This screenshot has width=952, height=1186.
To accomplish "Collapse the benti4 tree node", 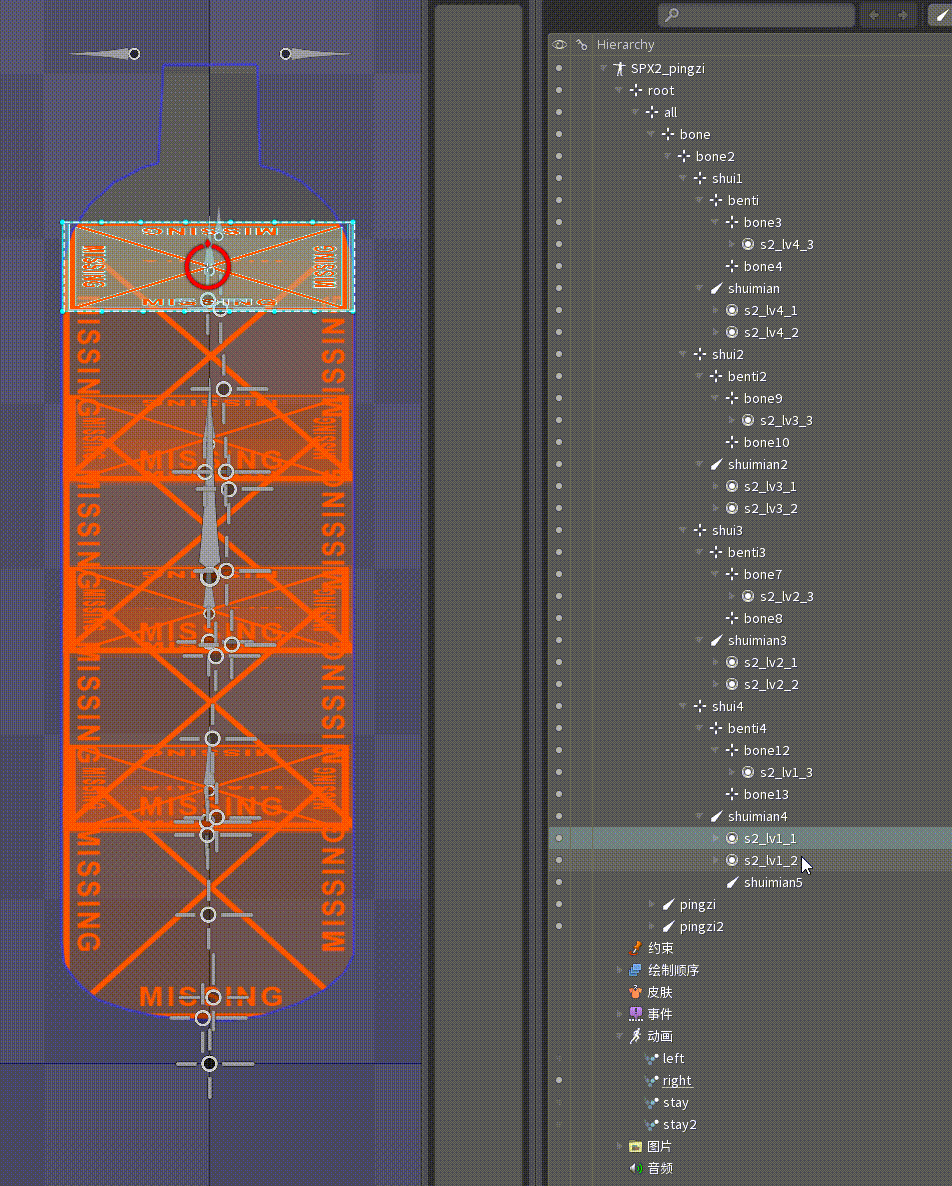I will [698, 728].
